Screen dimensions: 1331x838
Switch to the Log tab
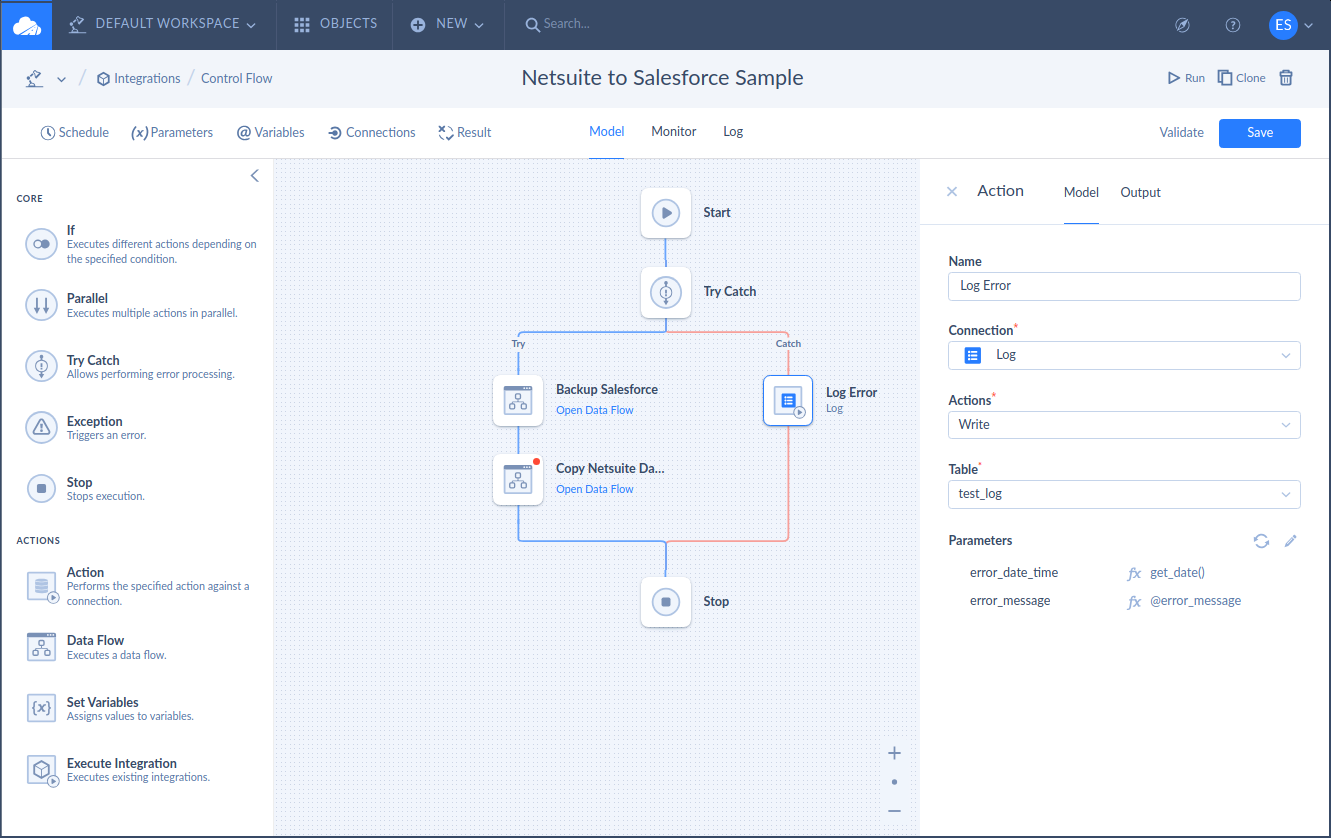tap(733, 131)
